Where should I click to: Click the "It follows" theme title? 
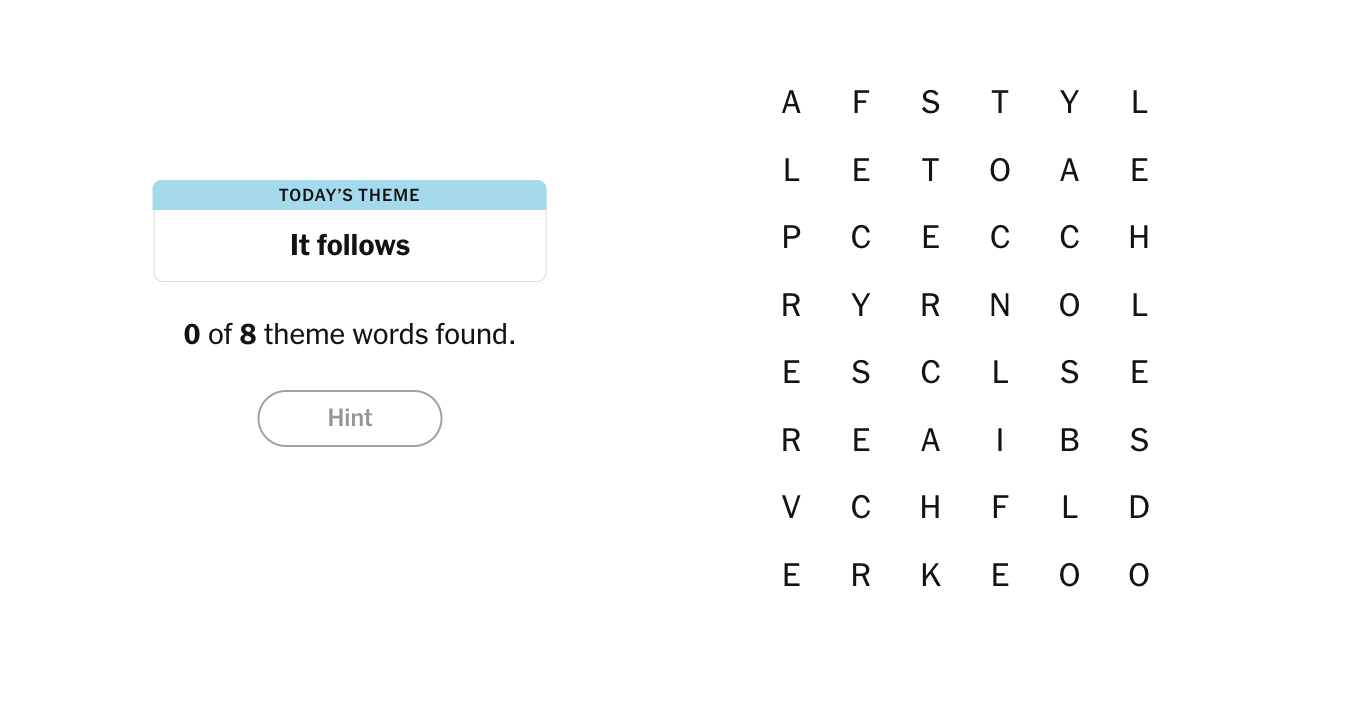[349, 244]
